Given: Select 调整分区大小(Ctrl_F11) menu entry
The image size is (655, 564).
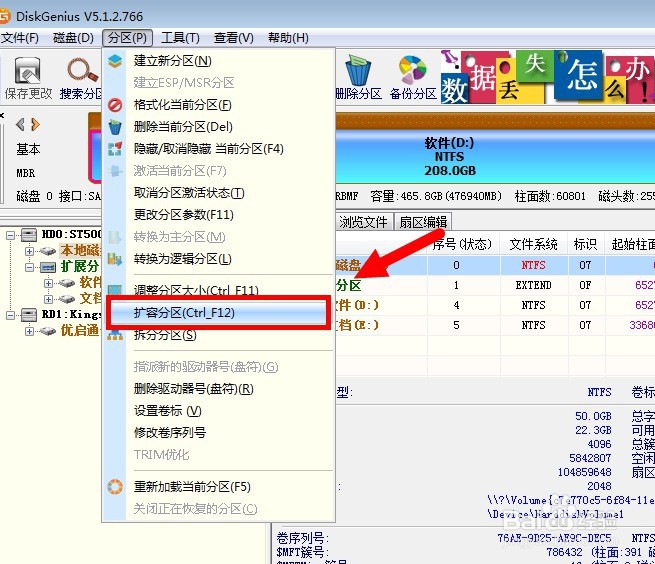Looking at the screenshot, I should click(x=218, y=290).
